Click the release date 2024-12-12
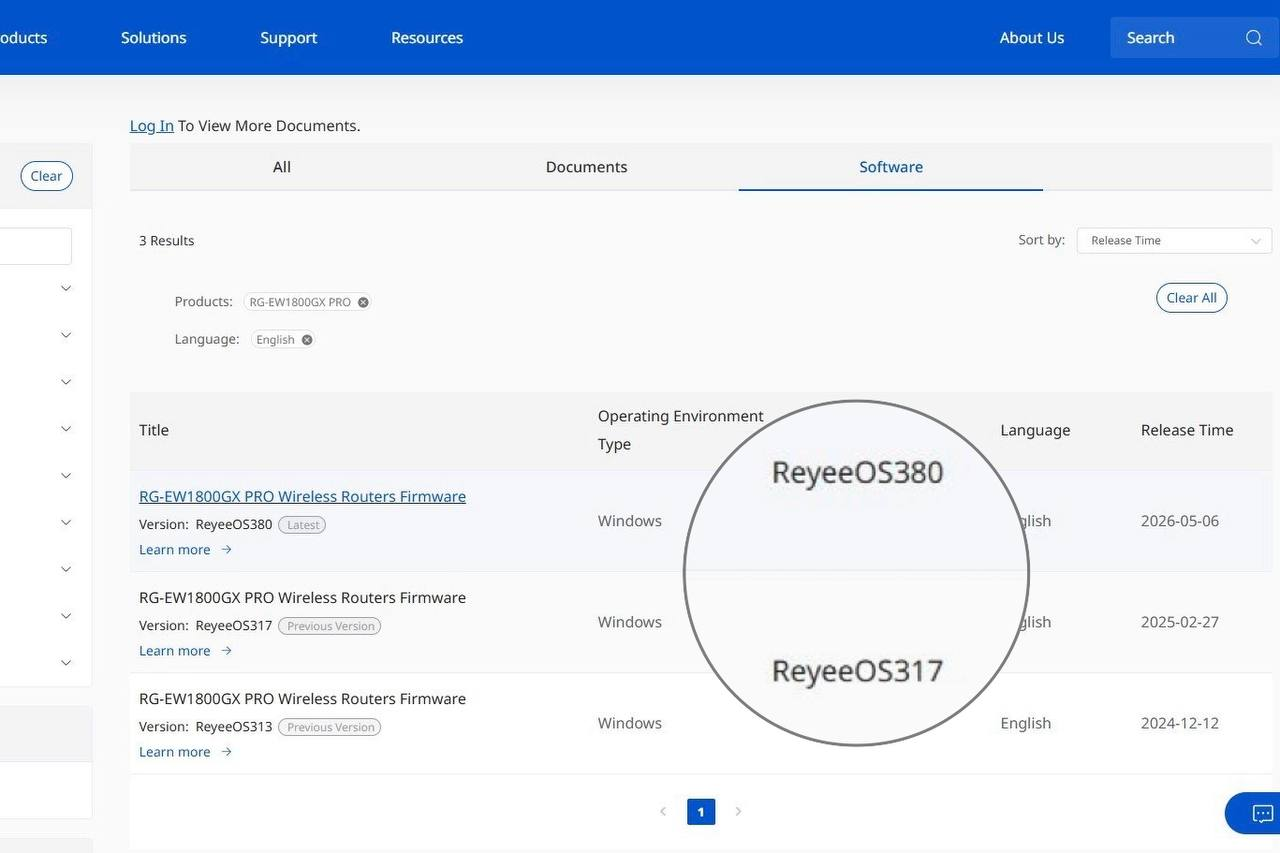The image size is (1280, 853). point(1180,723)
